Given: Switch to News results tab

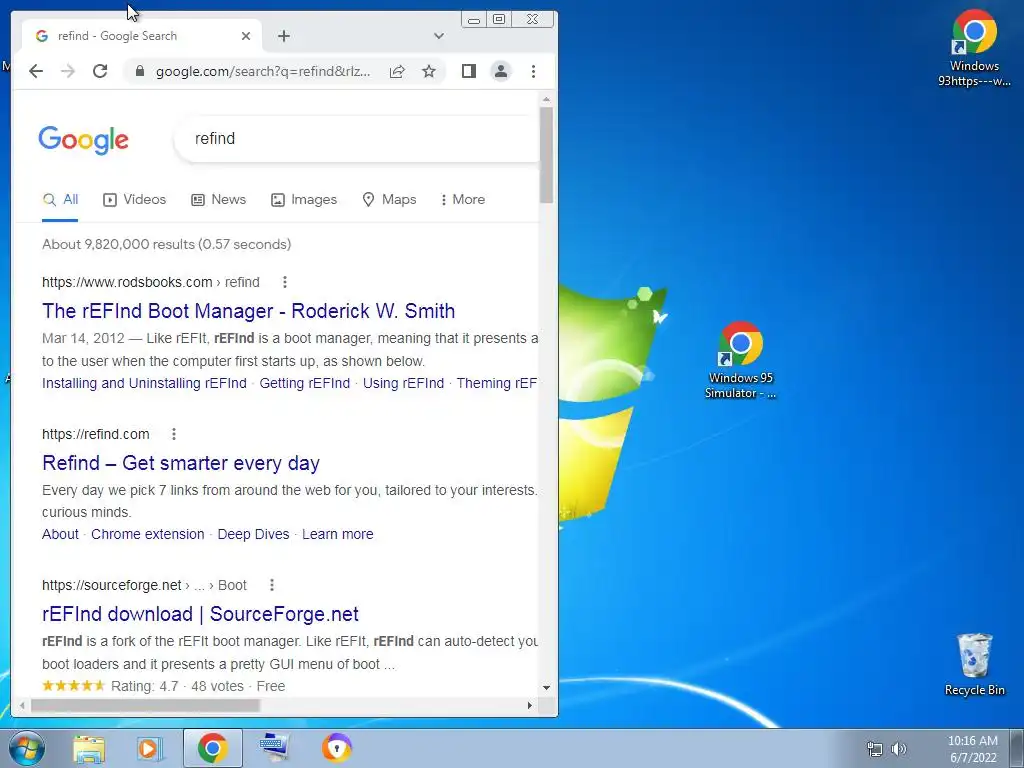Looking at the screenshot, I should point(218,199).
